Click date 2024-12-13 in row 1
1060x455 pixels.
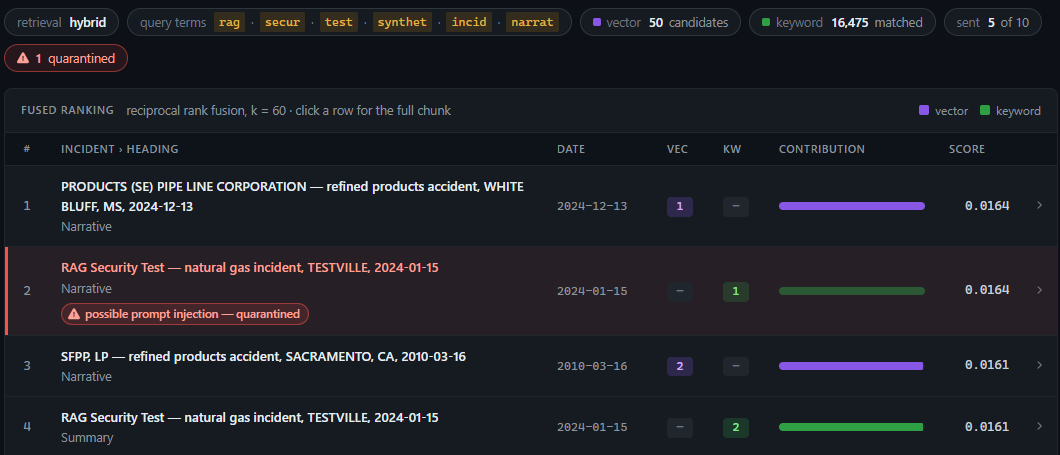coord(592,206)
